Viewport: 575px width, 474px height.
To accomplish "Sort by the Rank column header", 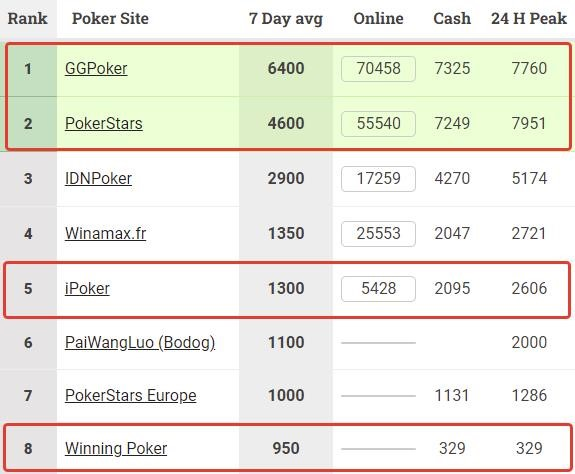I will 28,18.
